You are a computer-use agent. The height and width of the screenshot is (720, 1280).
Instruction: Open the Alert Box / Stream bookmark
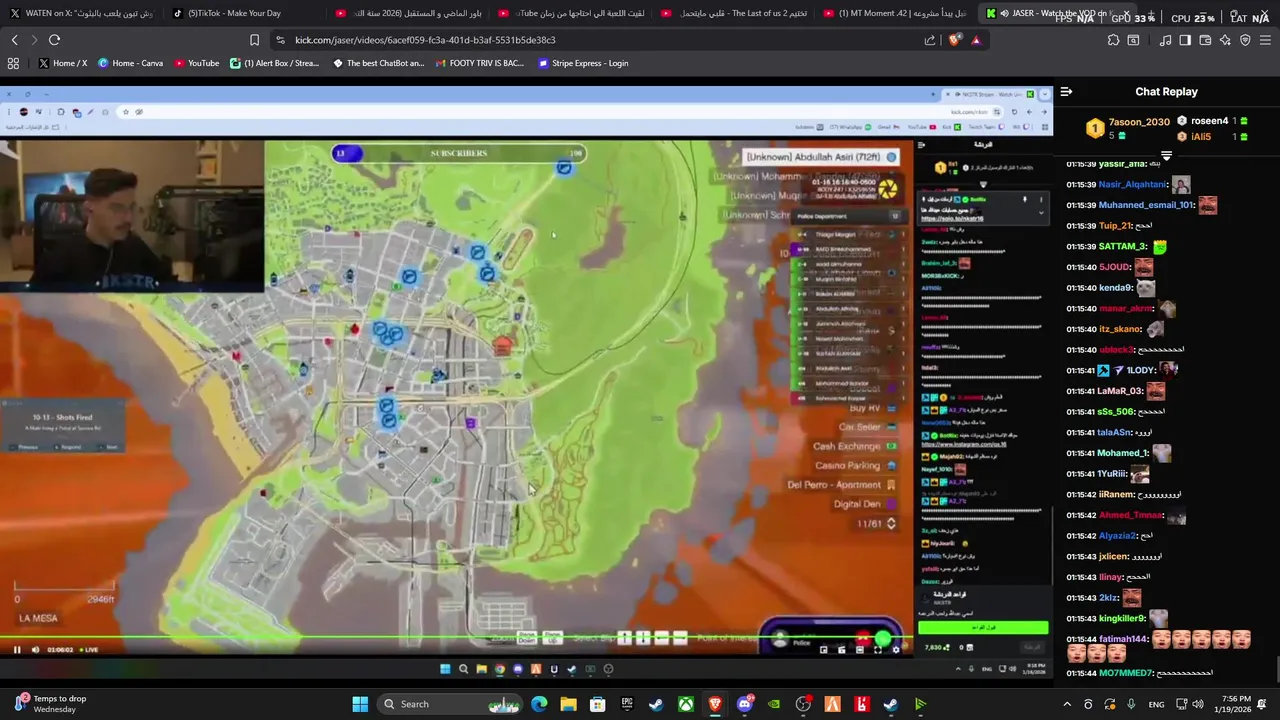pos(275,63)
